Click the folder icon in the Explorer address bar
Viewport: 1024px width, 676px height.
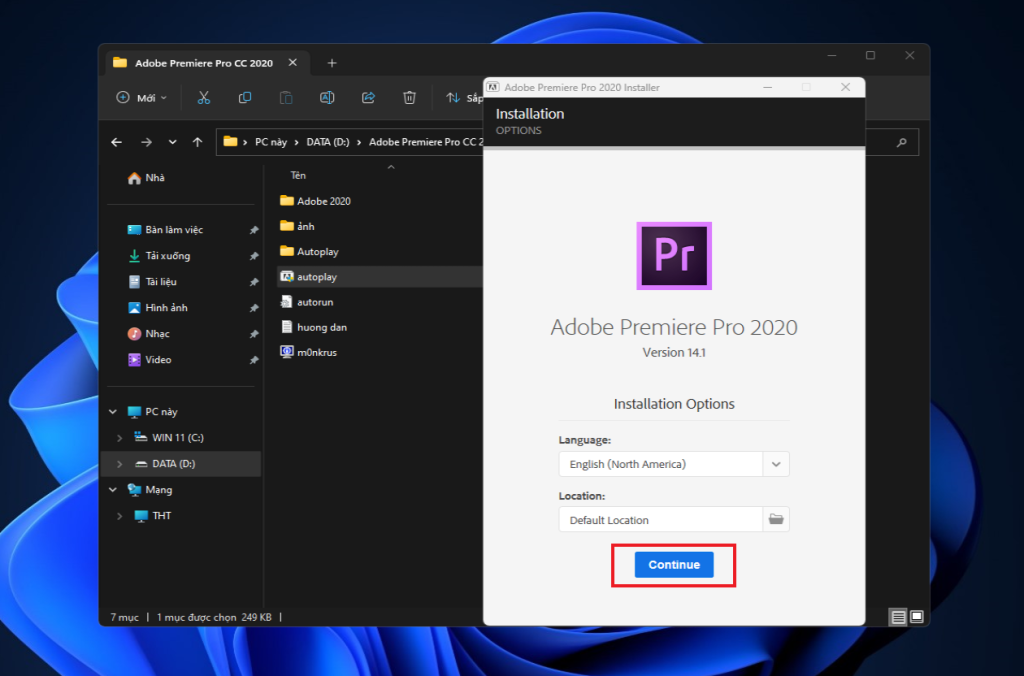pos(230,141)
